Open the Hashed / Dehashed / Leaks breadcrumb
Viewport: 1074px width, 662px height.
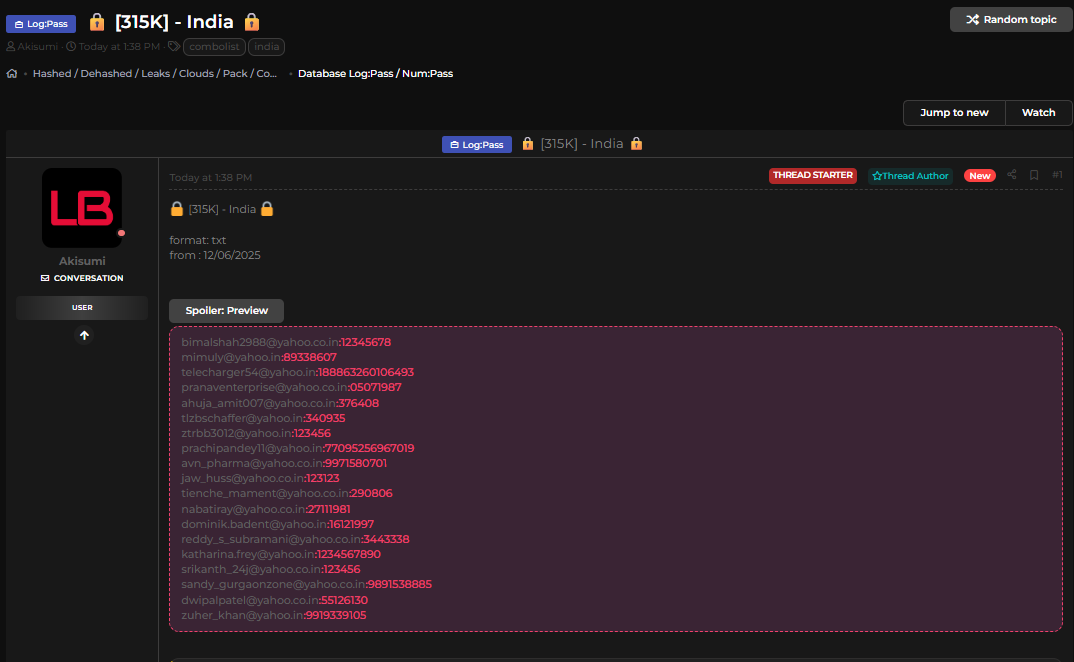(155, 73)
